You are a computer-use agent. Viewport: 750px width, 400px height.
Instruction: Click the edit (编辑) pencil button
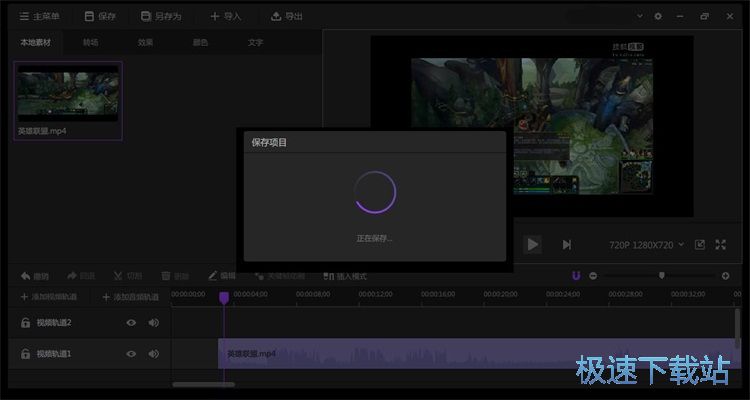coord(222,276)
